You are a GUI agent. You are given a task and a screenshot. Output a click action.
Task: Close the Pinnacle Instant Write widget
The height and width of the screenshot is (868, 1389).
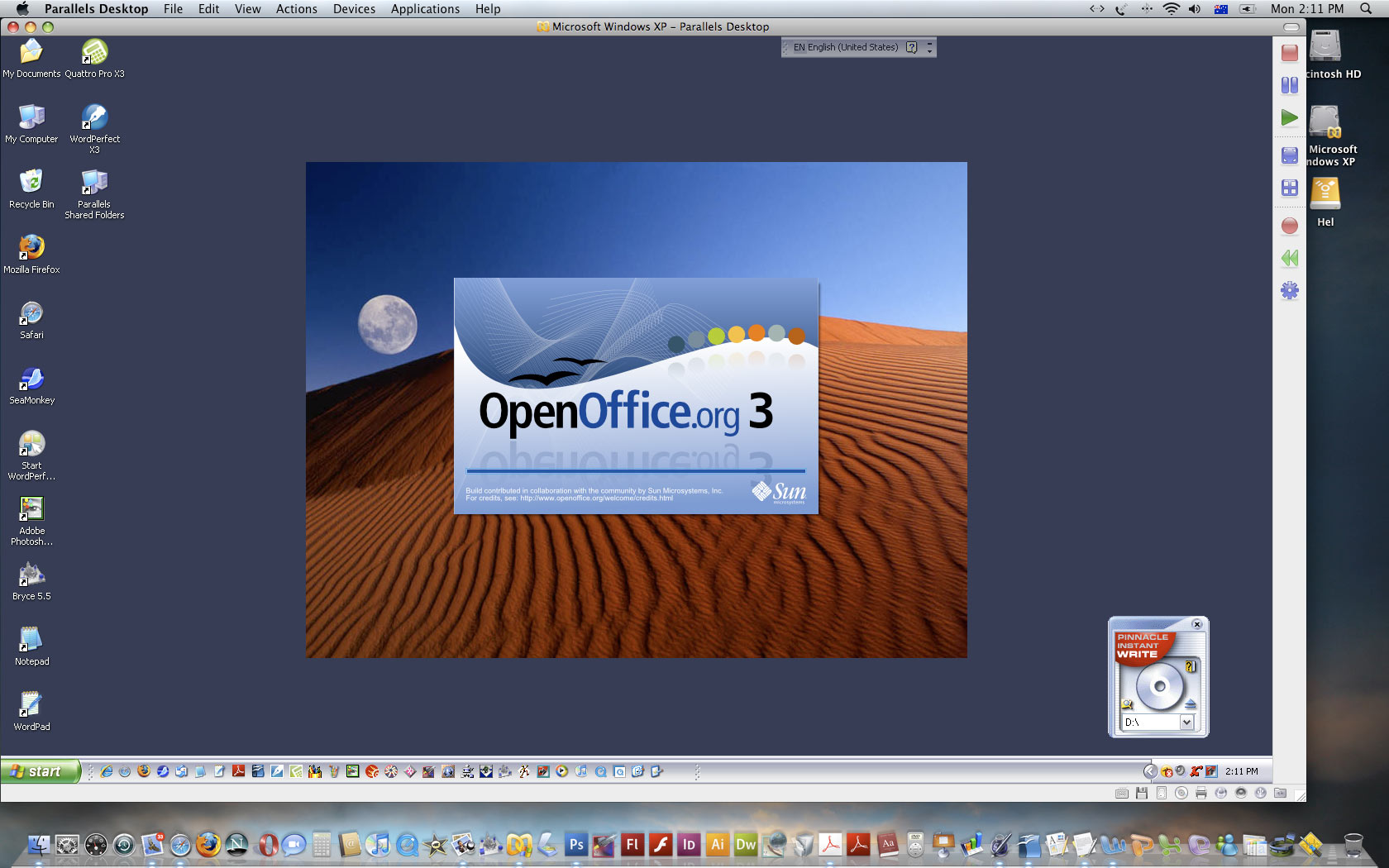[x=1197, y=625]
